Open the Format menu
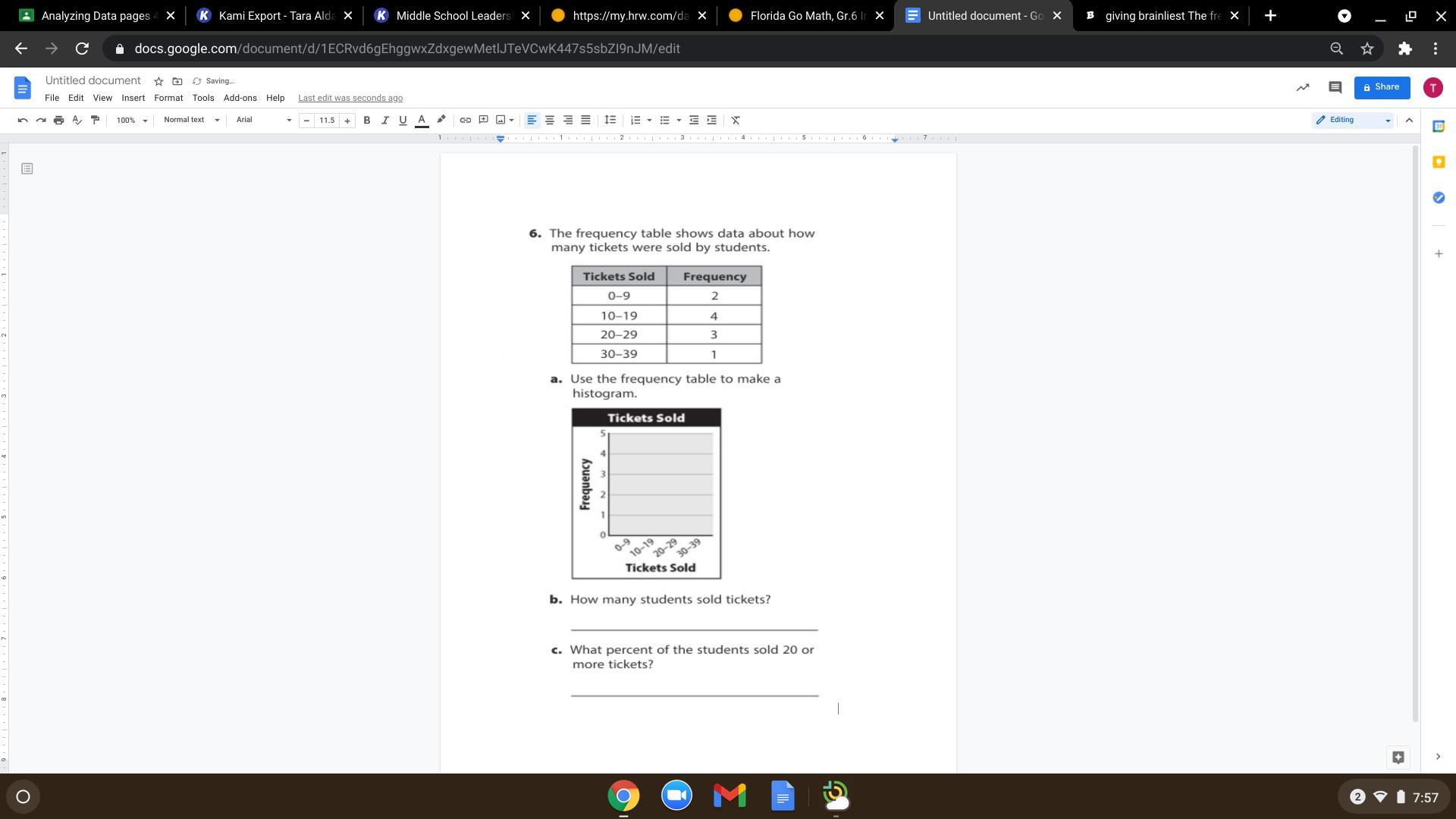 (x=168, y=98)
